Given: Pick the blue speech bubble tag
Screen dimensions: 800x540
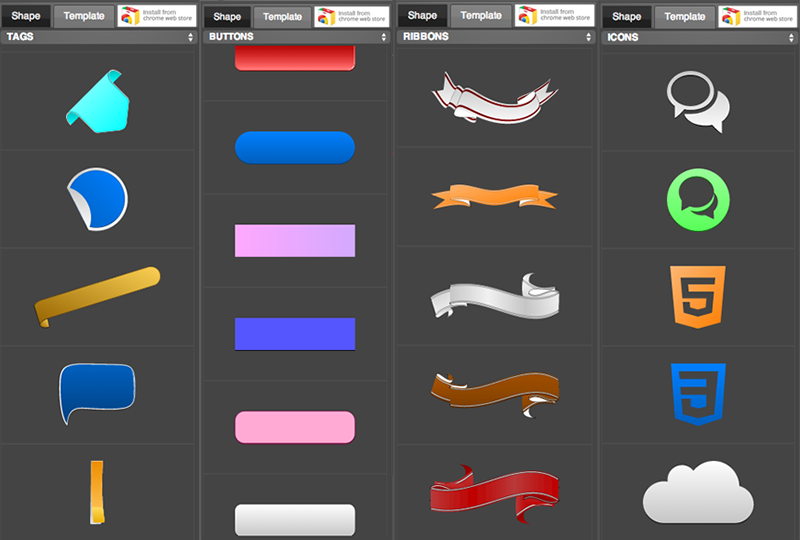Looking at the screenshot, I should (95, 391).
